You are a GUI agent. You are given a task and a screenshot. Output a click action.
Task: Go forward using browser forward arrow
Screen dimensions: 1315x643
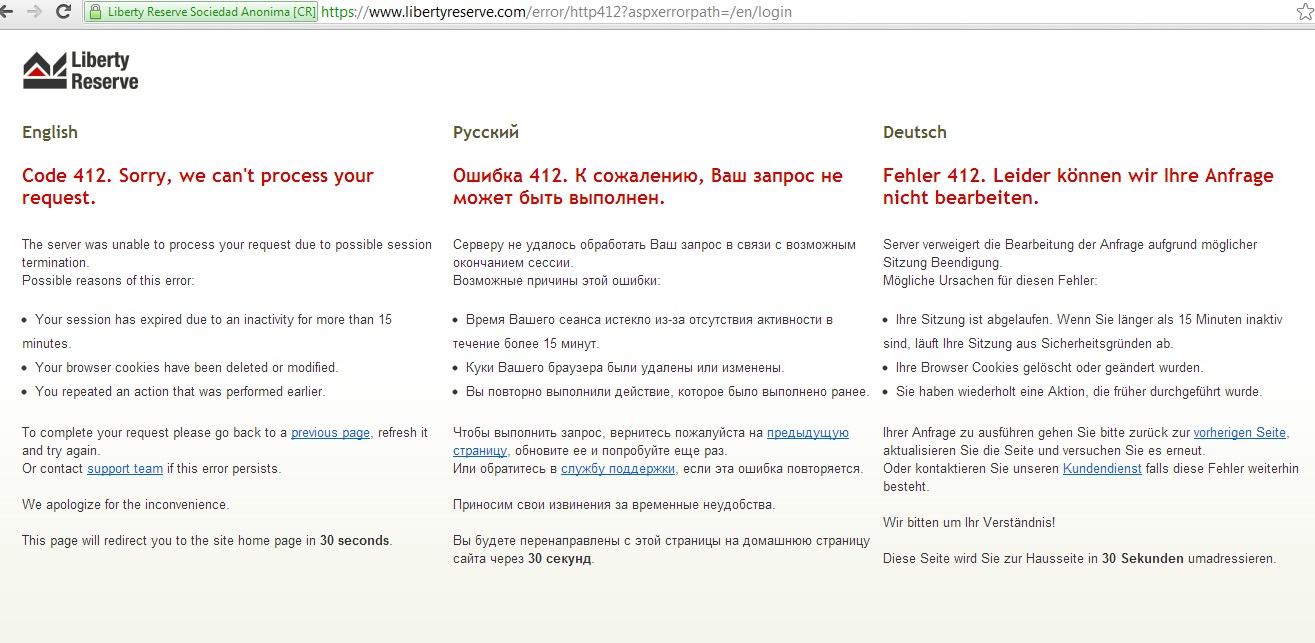[36, 12]
